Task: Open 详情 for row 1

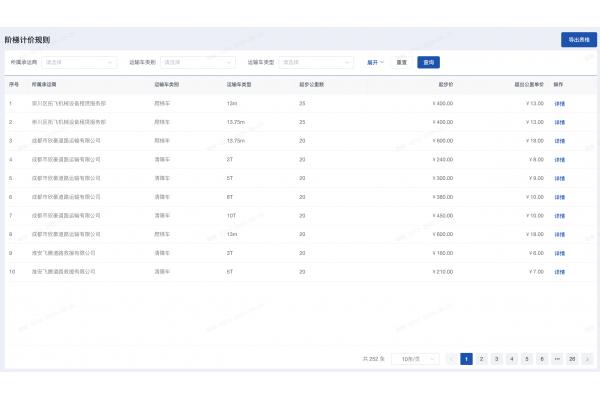Action: pos(559,103)
